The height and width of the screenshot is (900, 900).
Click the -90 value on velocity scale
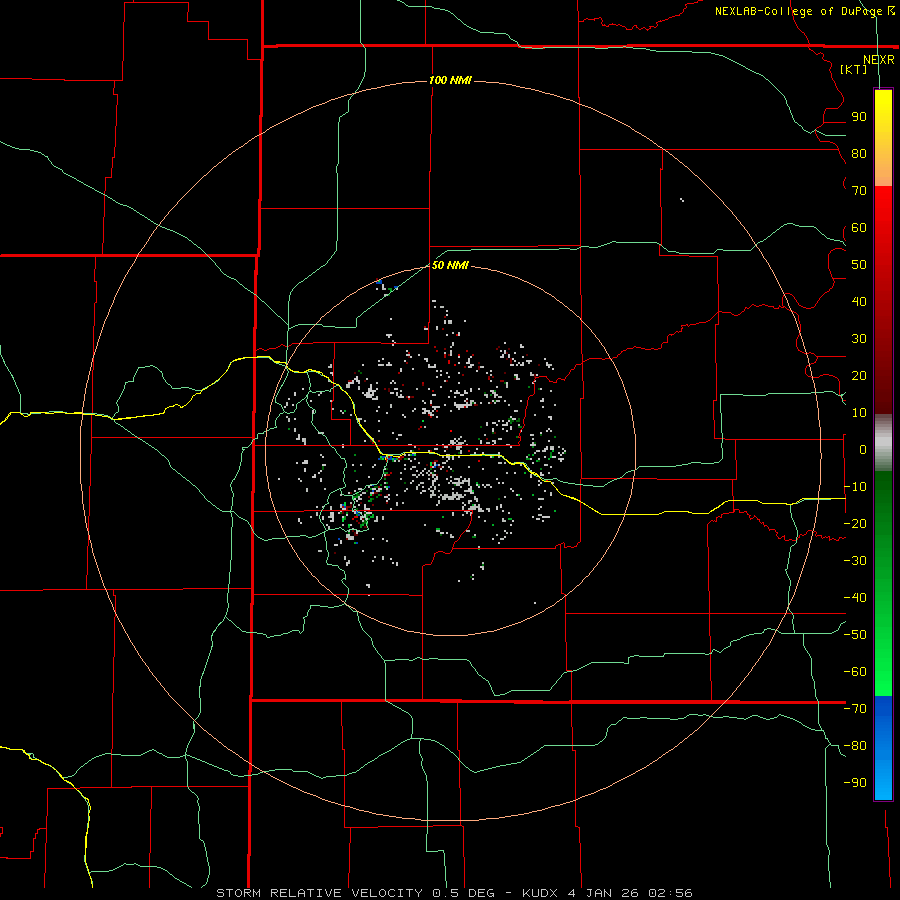[855, 783]
